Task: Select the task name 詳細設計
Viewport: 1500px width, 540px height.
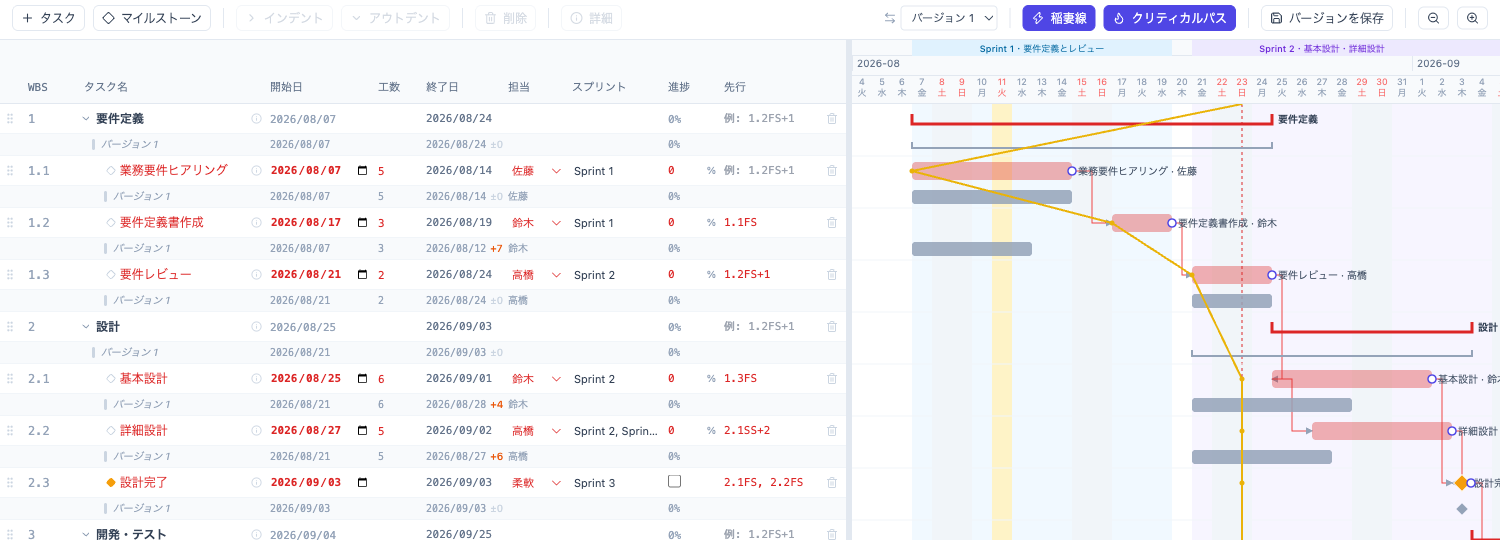Action: 144,431
